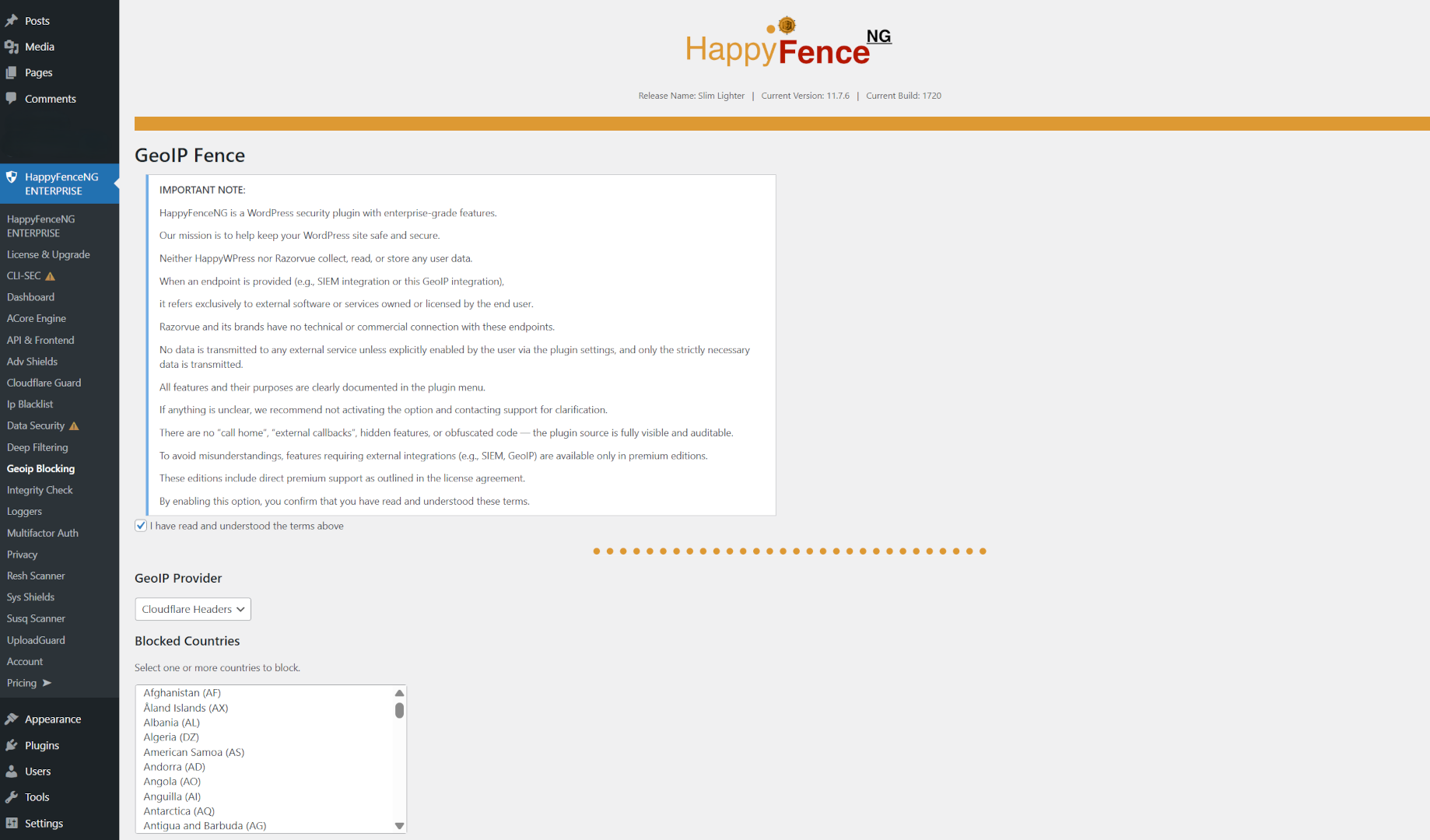Click the HappyFenceNG shield icon
The image size is (1430, 840).
12,177
